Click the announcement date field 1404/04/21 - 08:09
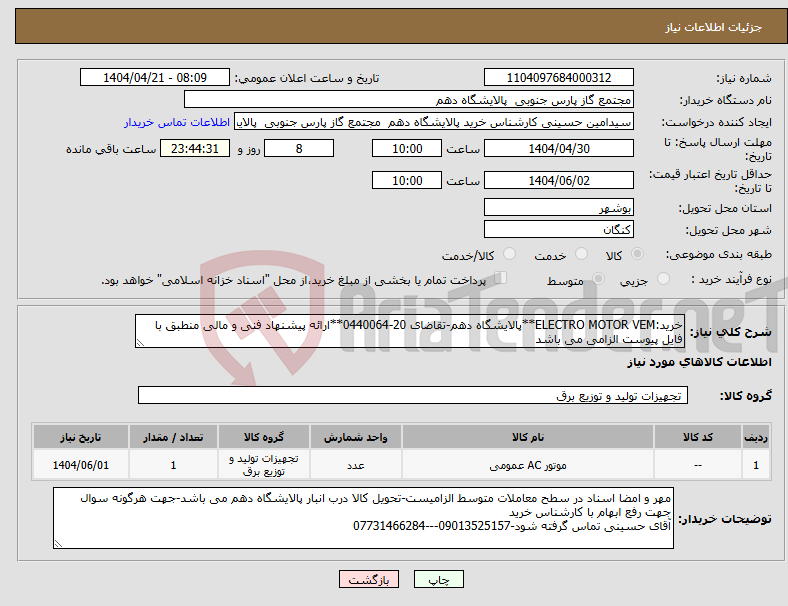Image resolution: width=788 pixels, height=606 pixels. pos(155,77)
